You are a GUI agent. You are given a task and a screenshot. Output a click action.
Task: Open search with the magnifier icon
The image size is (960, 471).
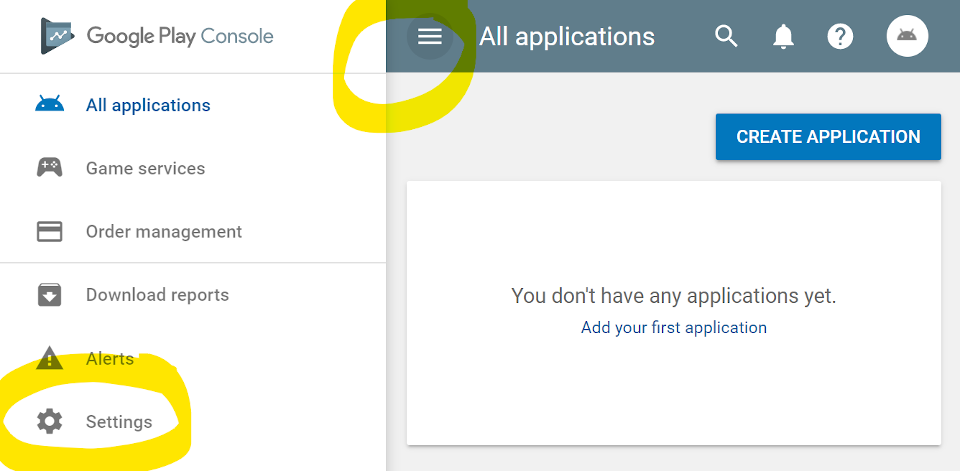click(726, 37)
